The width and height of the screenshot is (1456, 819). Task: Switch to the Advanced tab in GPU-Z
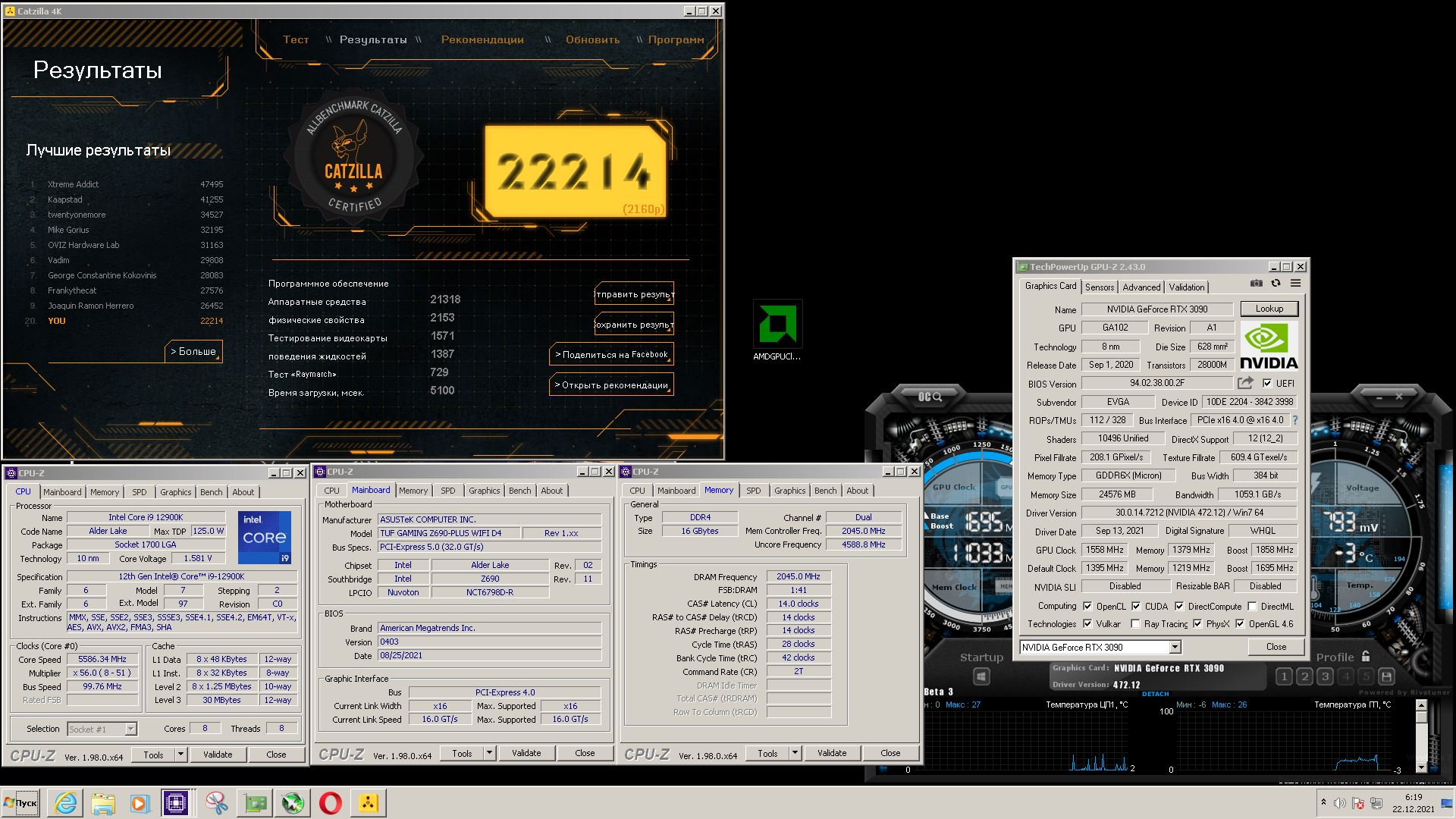coord(1141,287)
